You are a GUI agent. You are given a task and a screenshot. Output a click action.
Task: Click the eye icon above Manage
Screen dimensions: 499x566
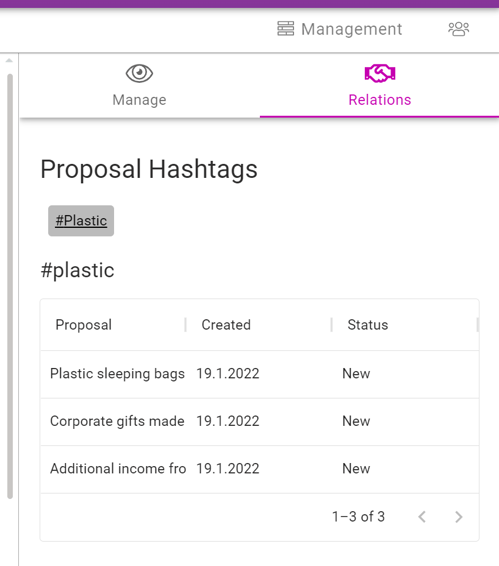(139, 73)
